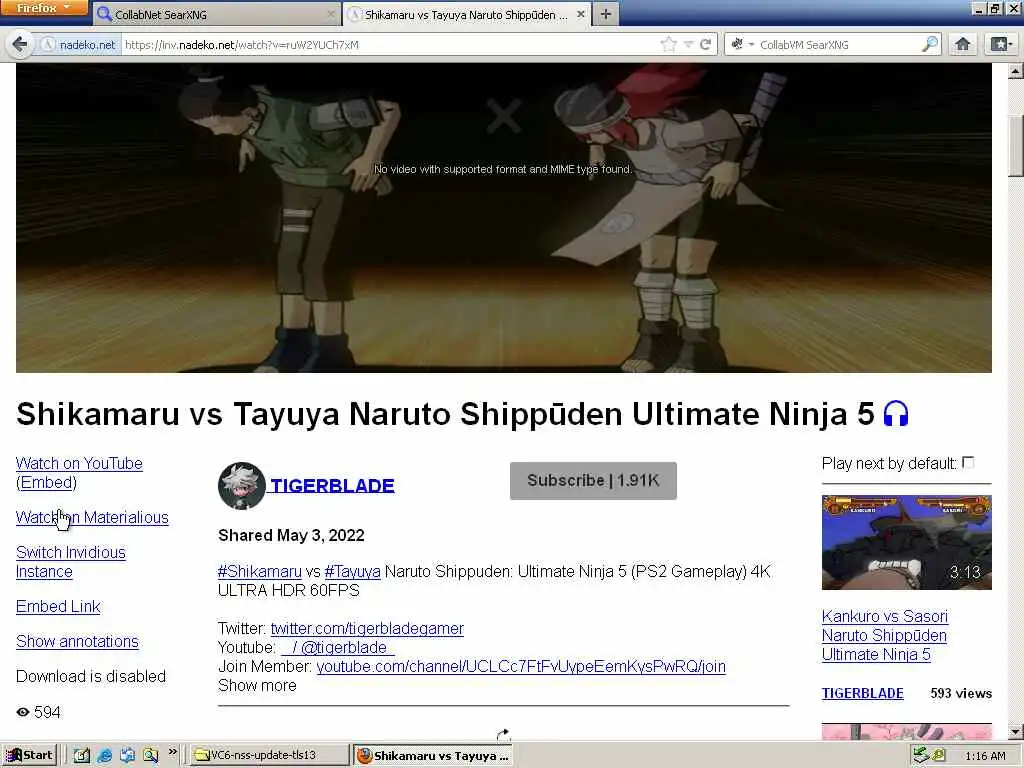
Task: Bookmark this page with the star icon
Action: pos(669,44)
